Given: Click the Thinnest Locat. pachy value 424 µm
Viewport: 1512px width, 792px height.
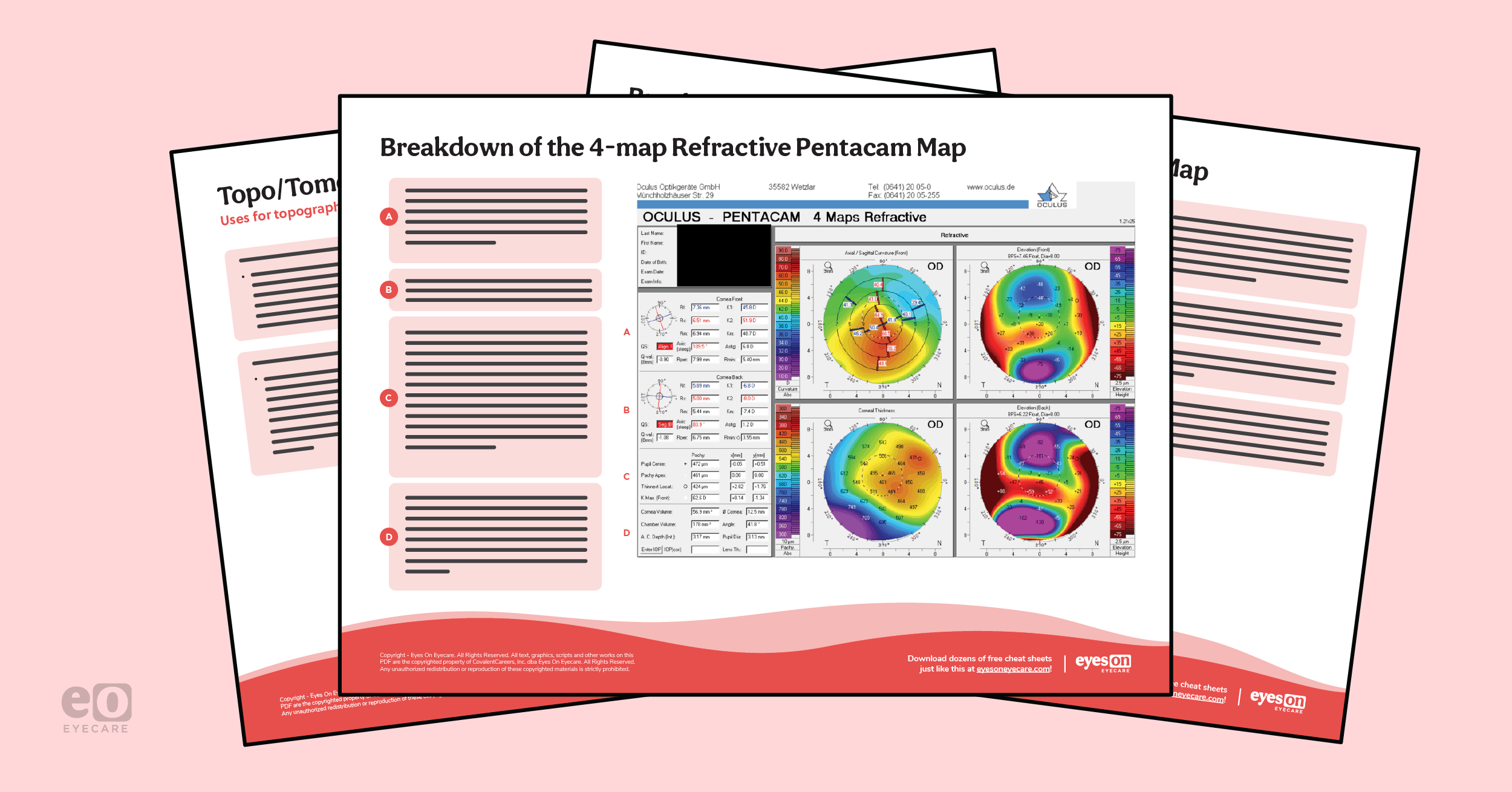Looking at the screenshot, I should 705,486.
